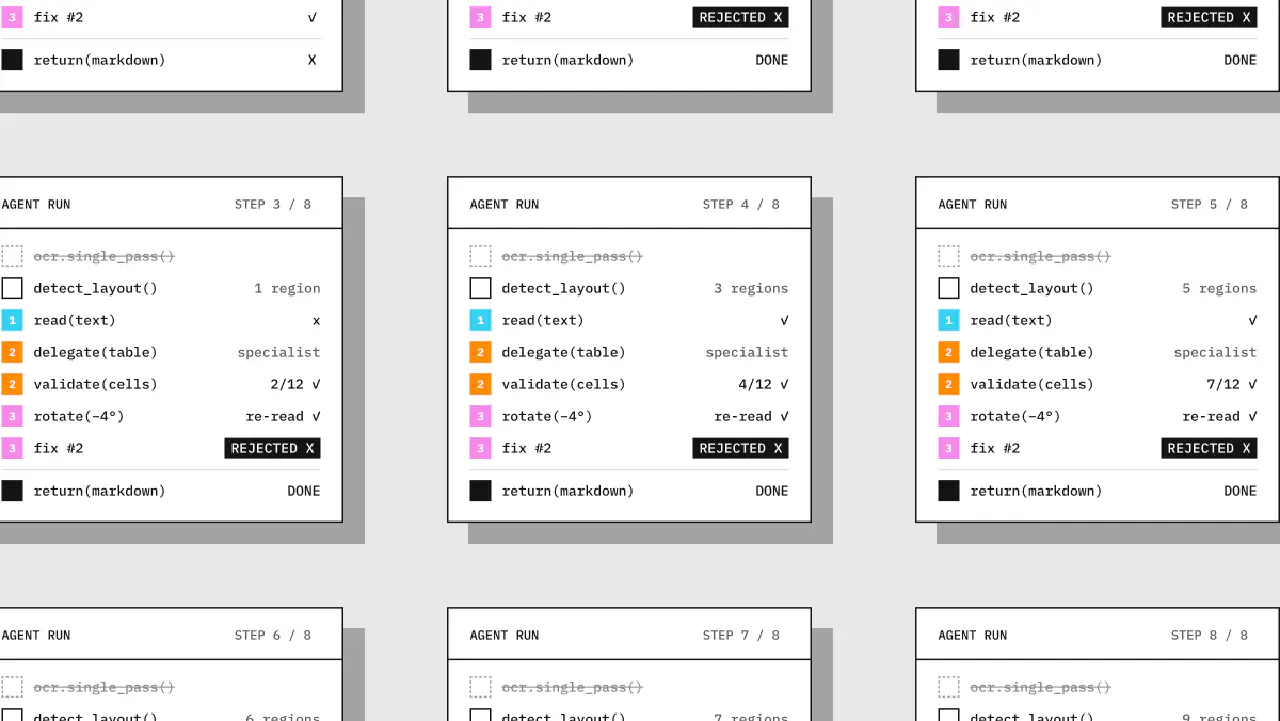Click the '1 region' value
Screen dimensions: 1280x721
click(287, 288)
